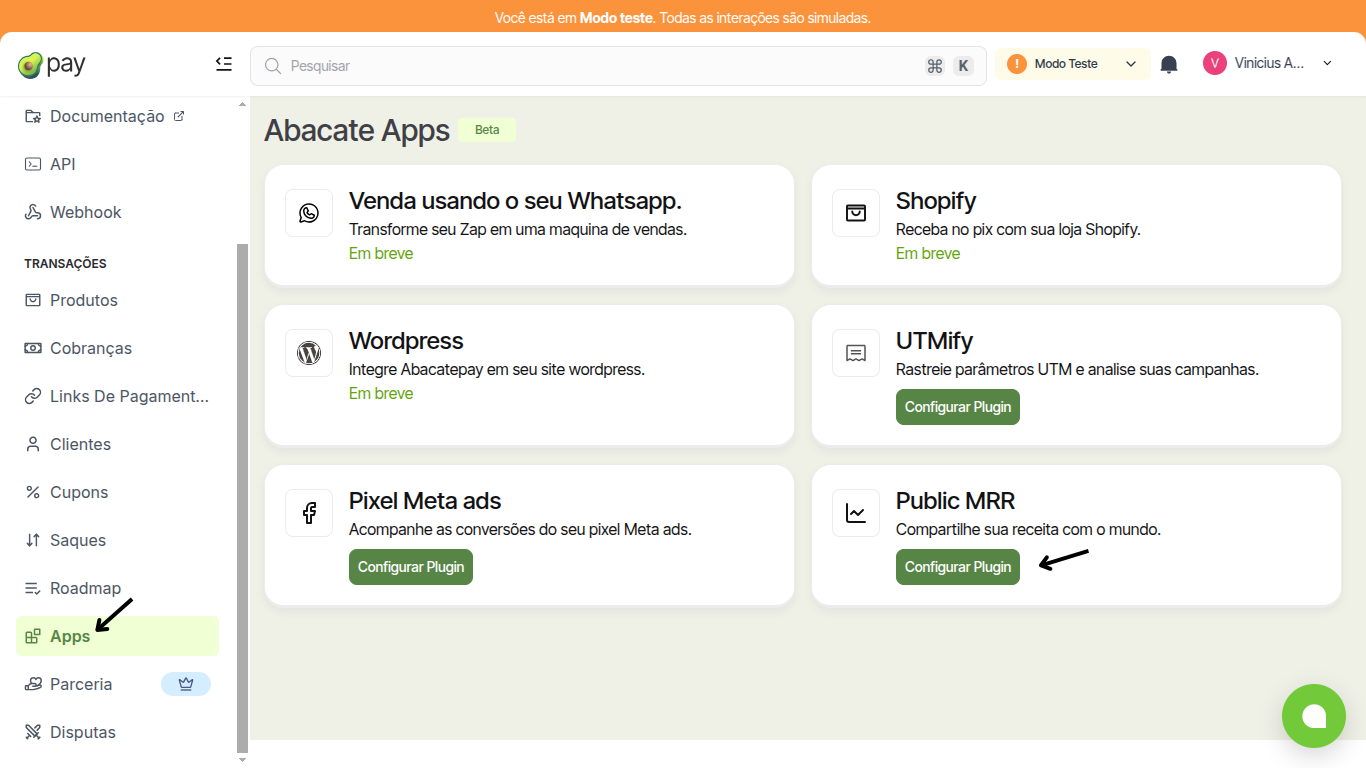
Task: Open the support chat bubble
Action: (1314, 716)
